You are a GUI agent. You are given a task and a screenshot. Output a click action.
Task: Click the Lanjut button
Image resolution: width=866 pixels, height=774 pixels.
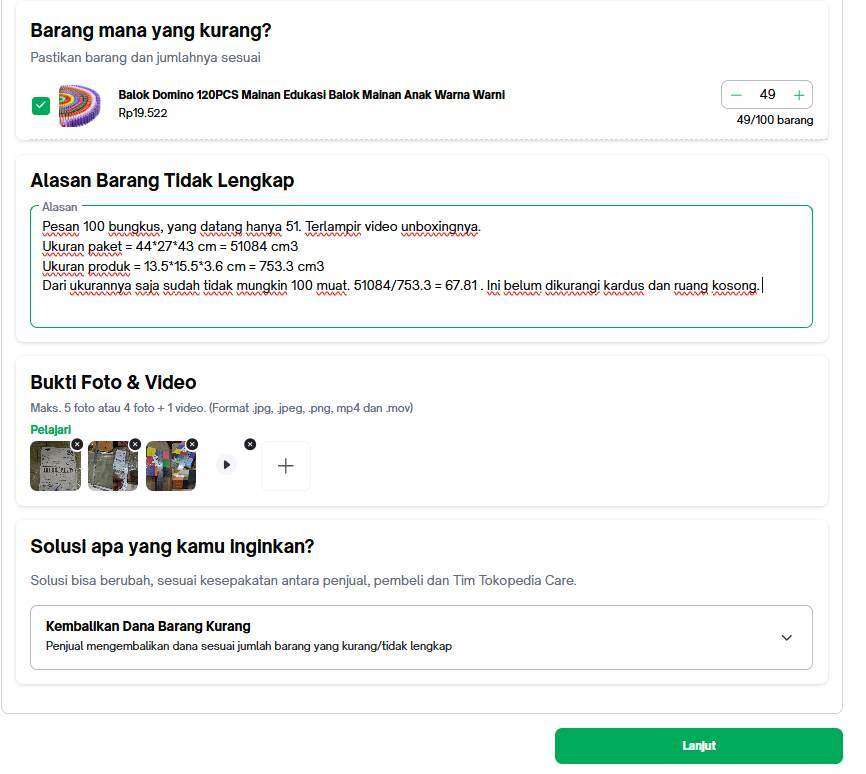click(x=699, y=746)
